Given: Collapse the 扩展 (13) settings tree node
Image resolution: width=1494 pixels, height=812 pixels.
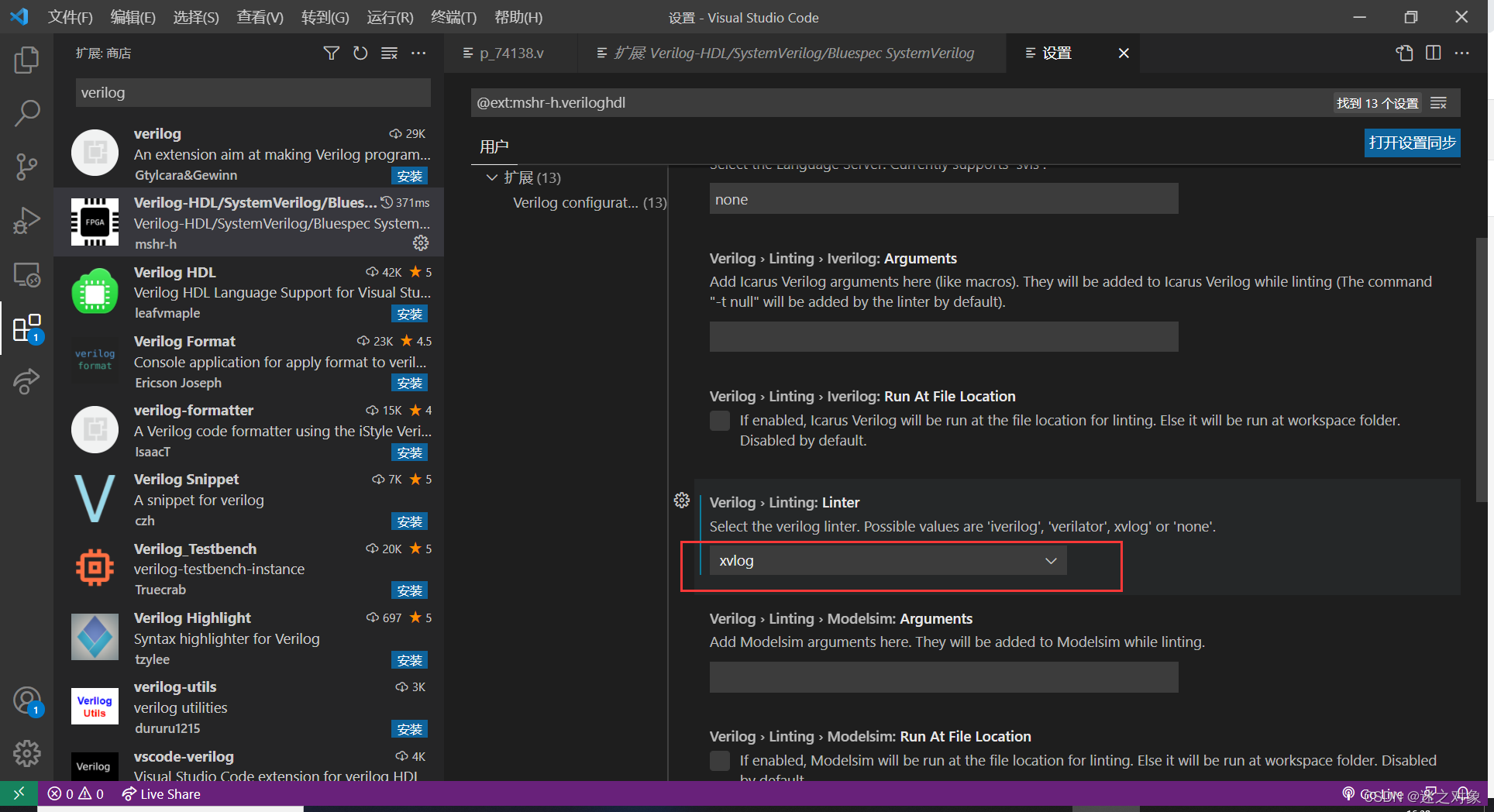Looking at the screenshot, I should click(491, 177).
